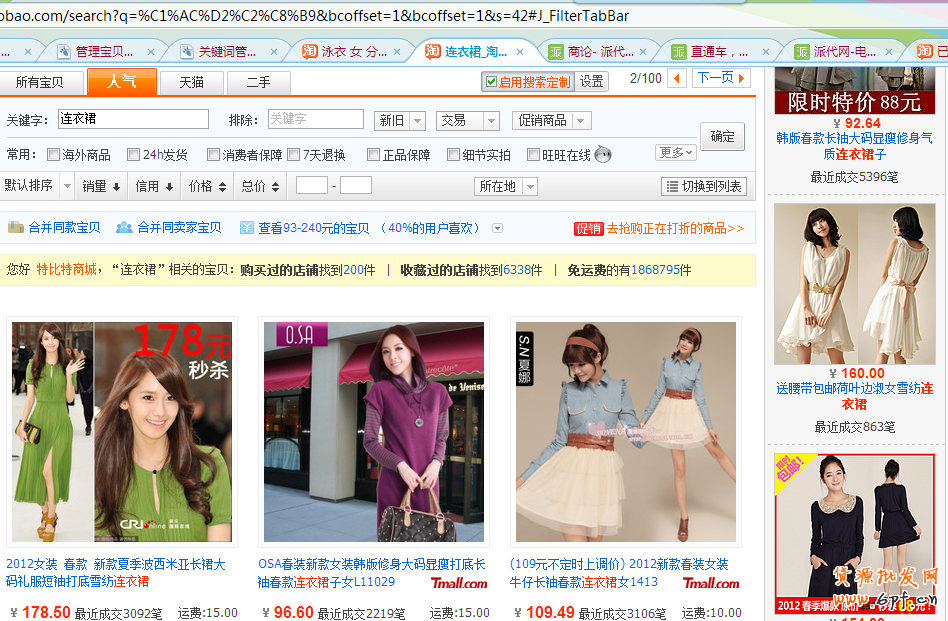Close the 商论- 派代 browser tab

coord(643,52)
